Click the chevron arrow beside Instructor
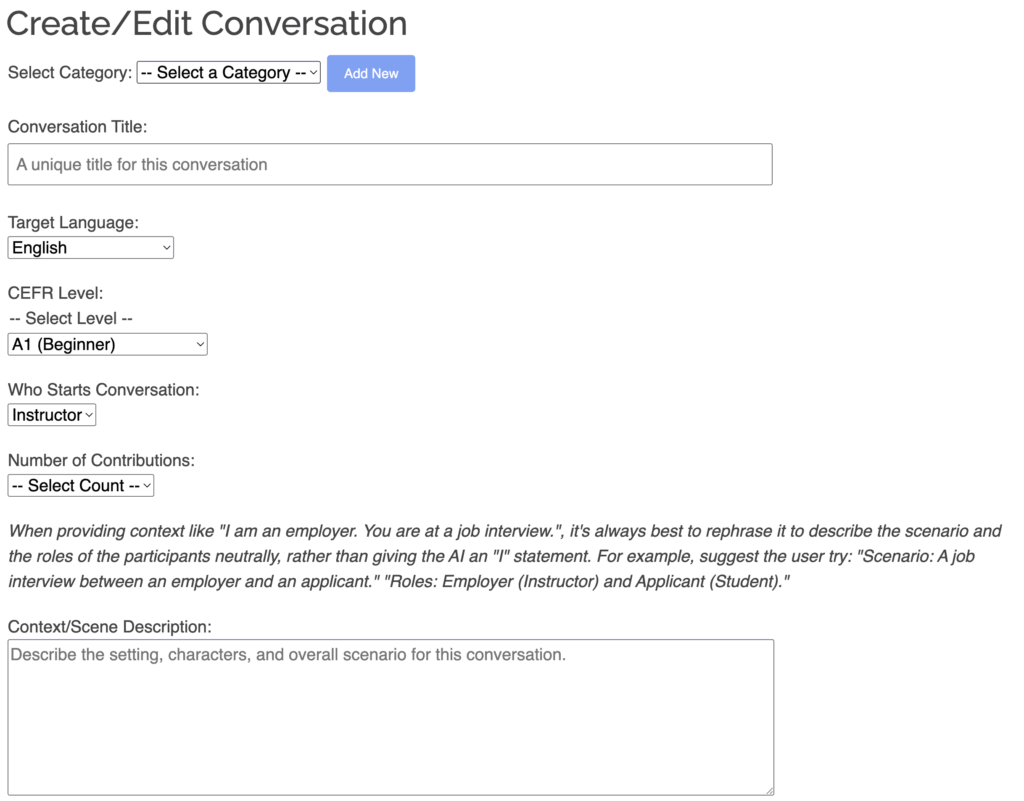 89,415
